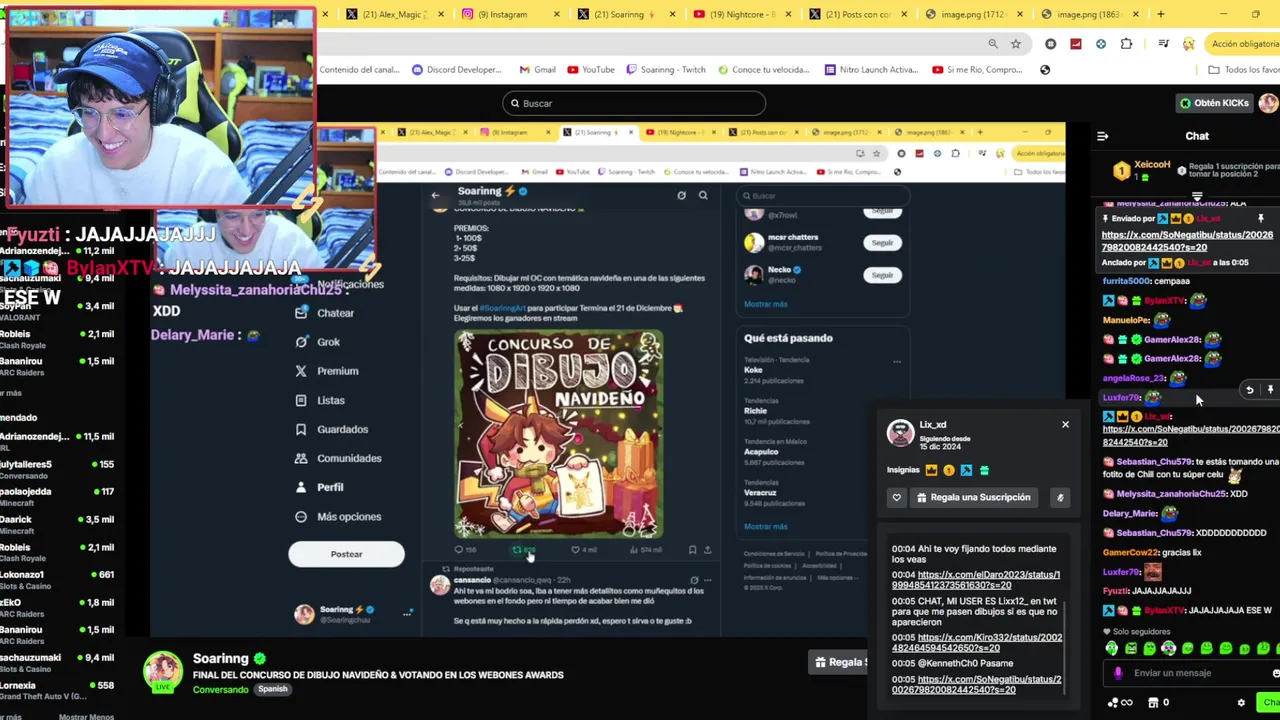This screenshot has height=720, width=1280.
Task: Click Regala una Suscripción on user card
Action: click(972, 497)
